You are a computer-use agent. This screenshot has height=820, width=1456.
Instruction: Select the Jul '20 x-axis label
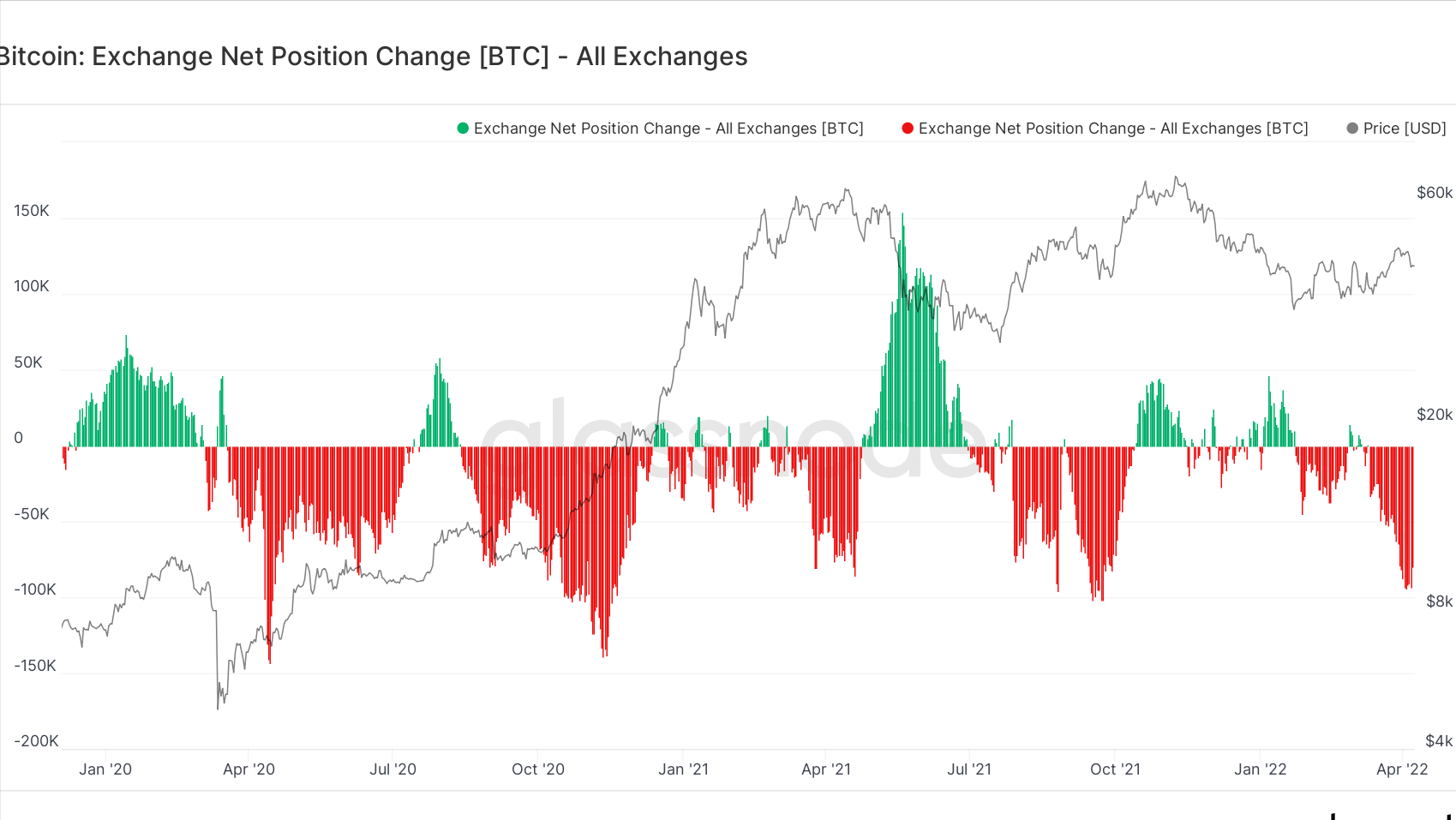click(392, 769)
